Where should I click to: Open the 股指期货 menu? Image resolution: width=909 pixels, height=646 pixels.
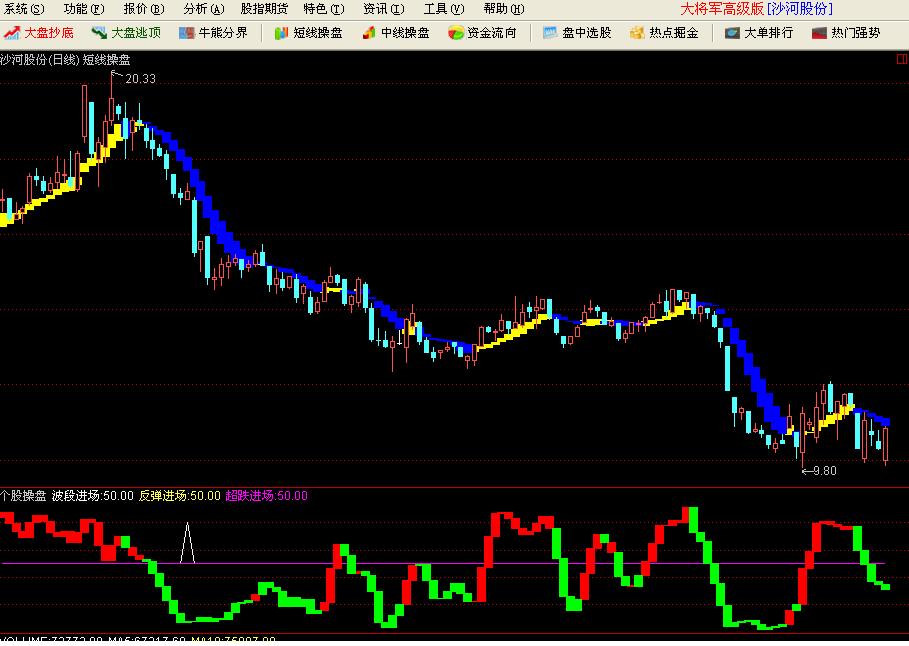pyautogui.click(x=263, y=8)
